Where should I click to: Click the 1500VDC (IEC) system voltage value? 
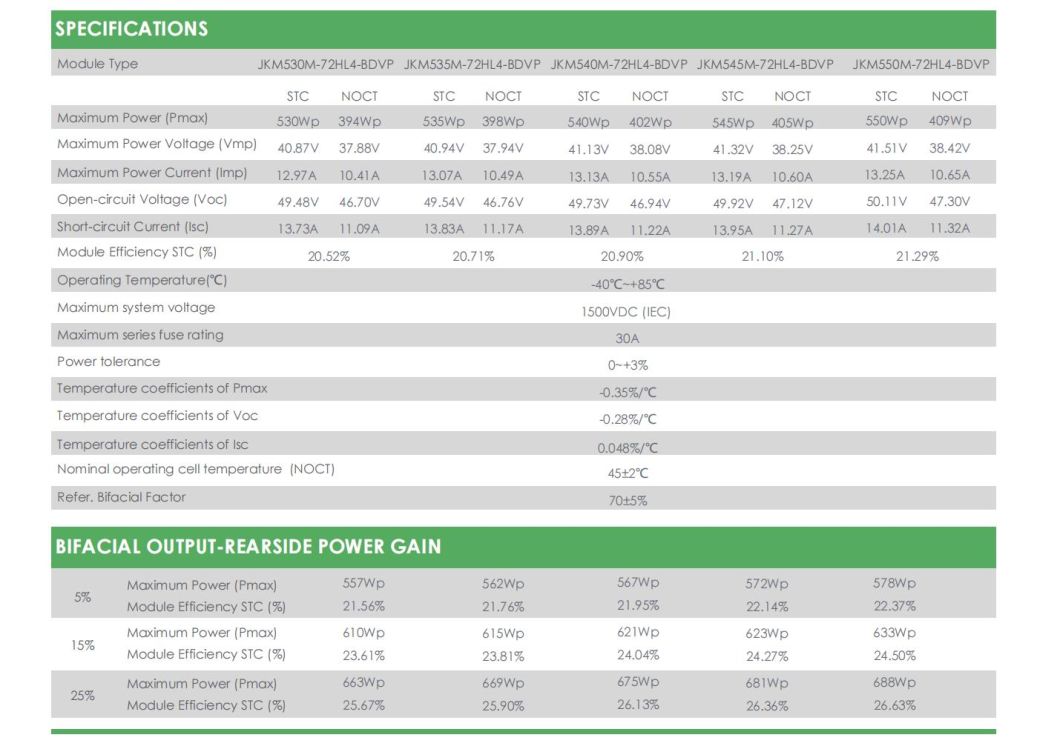pyautogui.click(x=626, y=312)
